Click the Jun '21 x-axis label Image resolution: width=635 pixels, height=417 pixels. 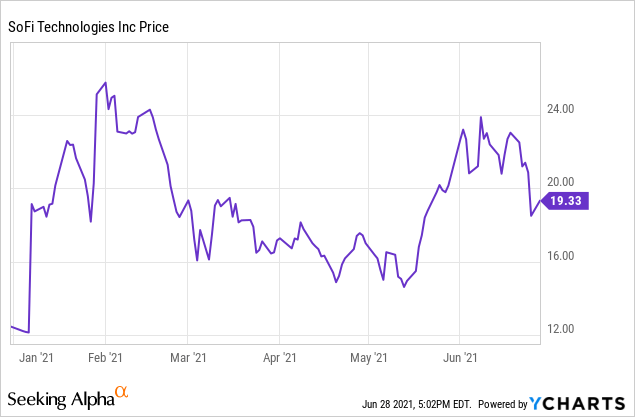459,355
